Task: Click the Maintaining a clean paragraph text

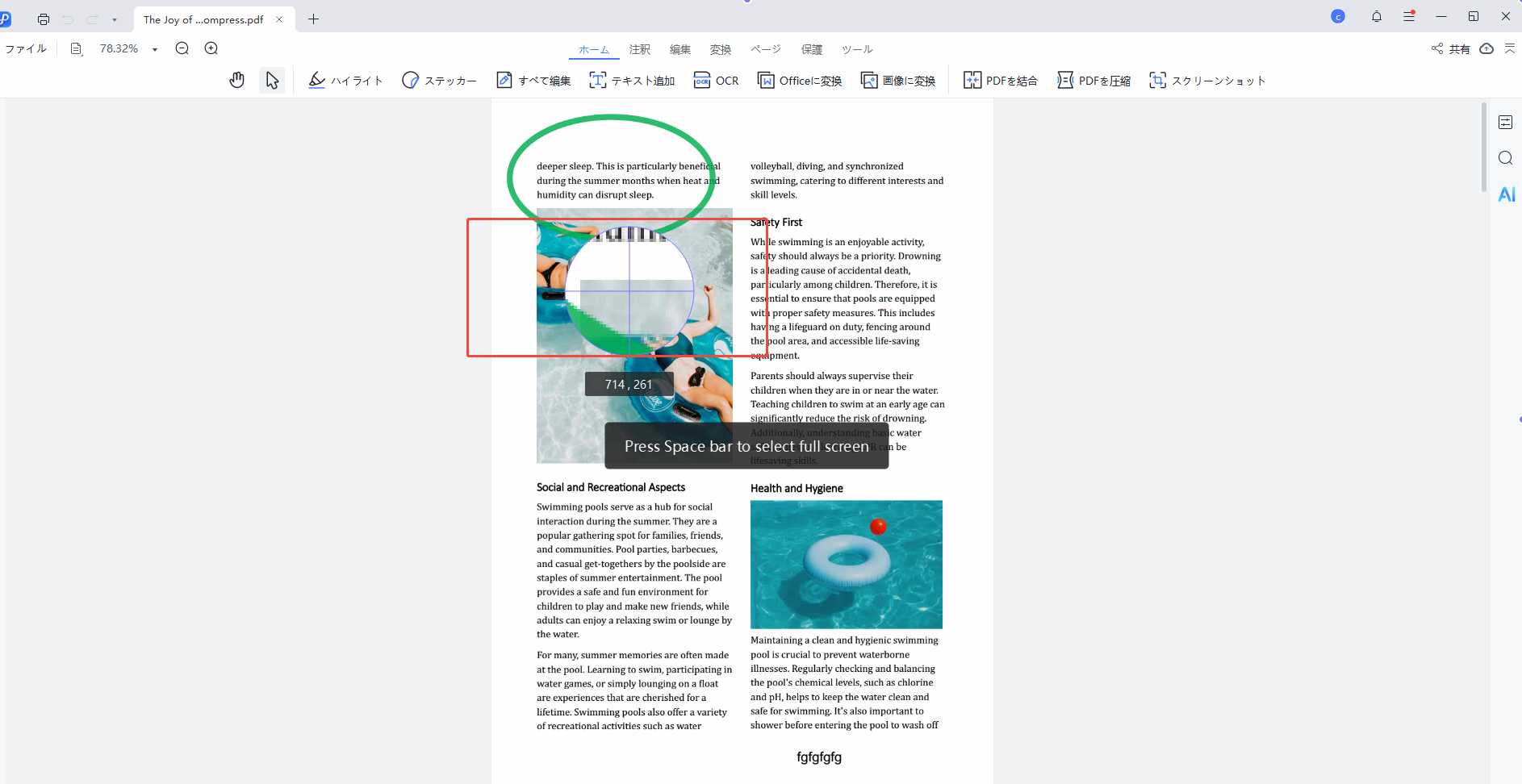Action: click(845, 682)
